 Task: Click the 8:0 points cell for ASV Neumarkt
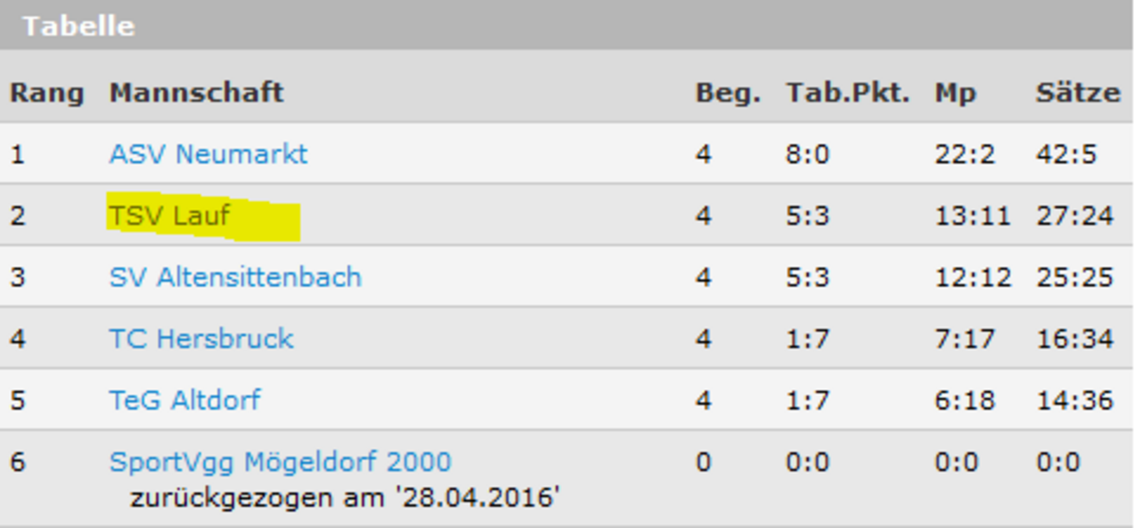click(x=808, y=154)
